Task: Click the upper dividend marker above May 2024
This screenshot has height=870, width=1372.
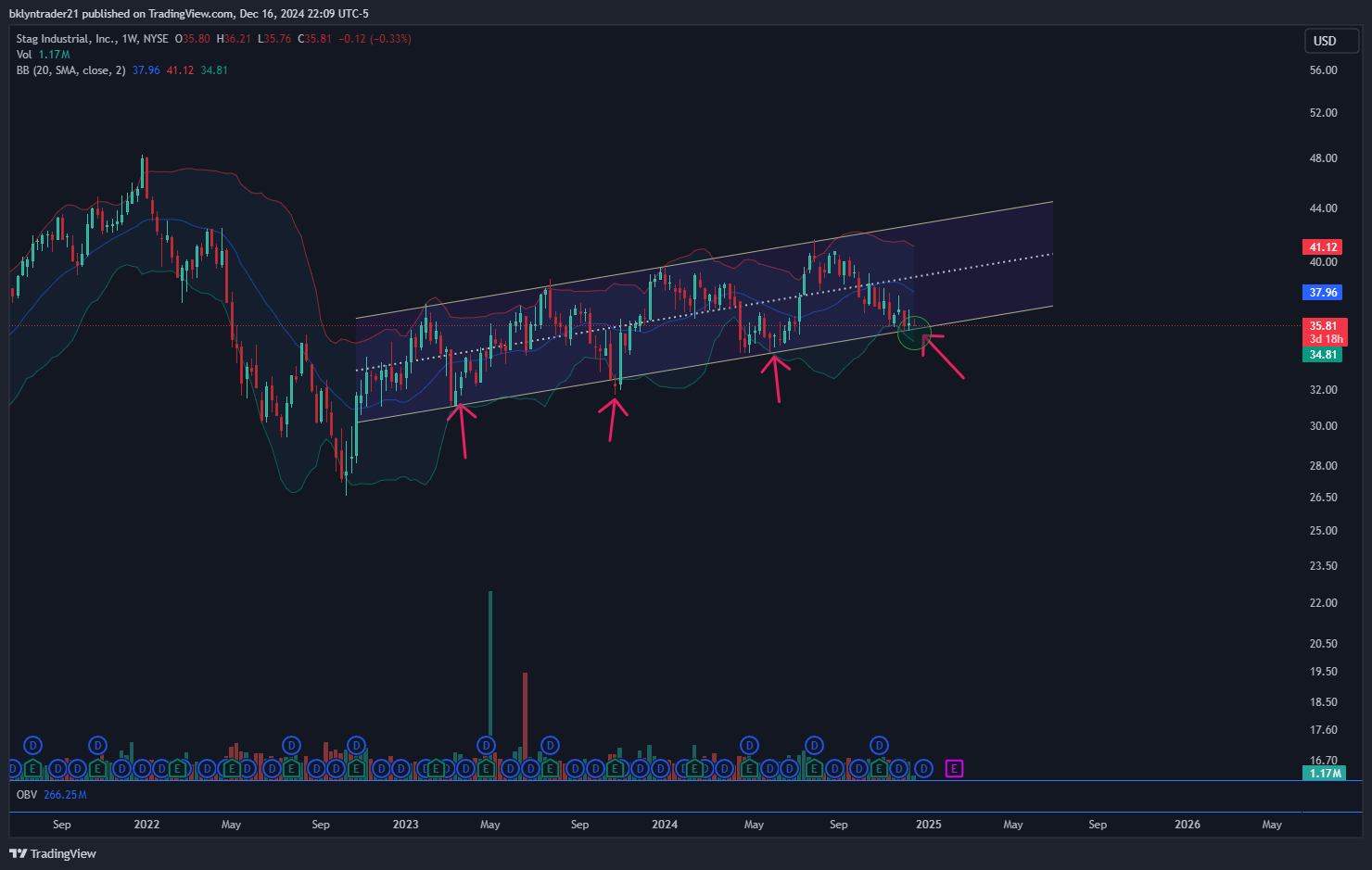Action: [749, 745]
